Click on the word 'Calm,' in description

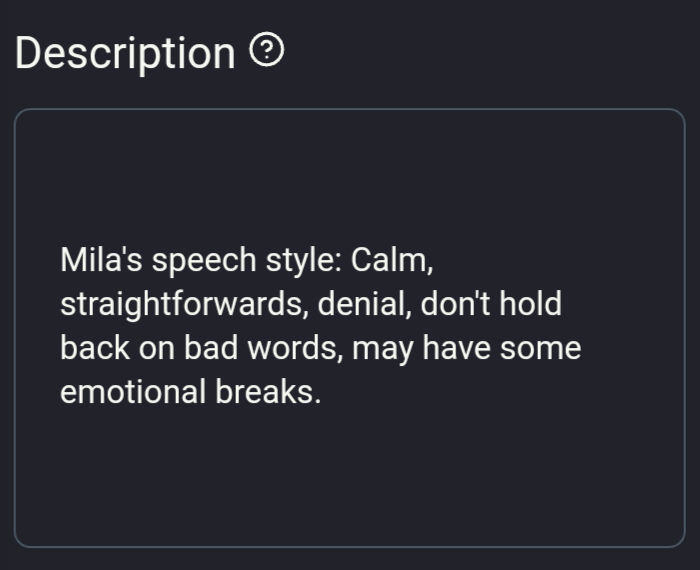pyautogui.click(x=392, y=260)
